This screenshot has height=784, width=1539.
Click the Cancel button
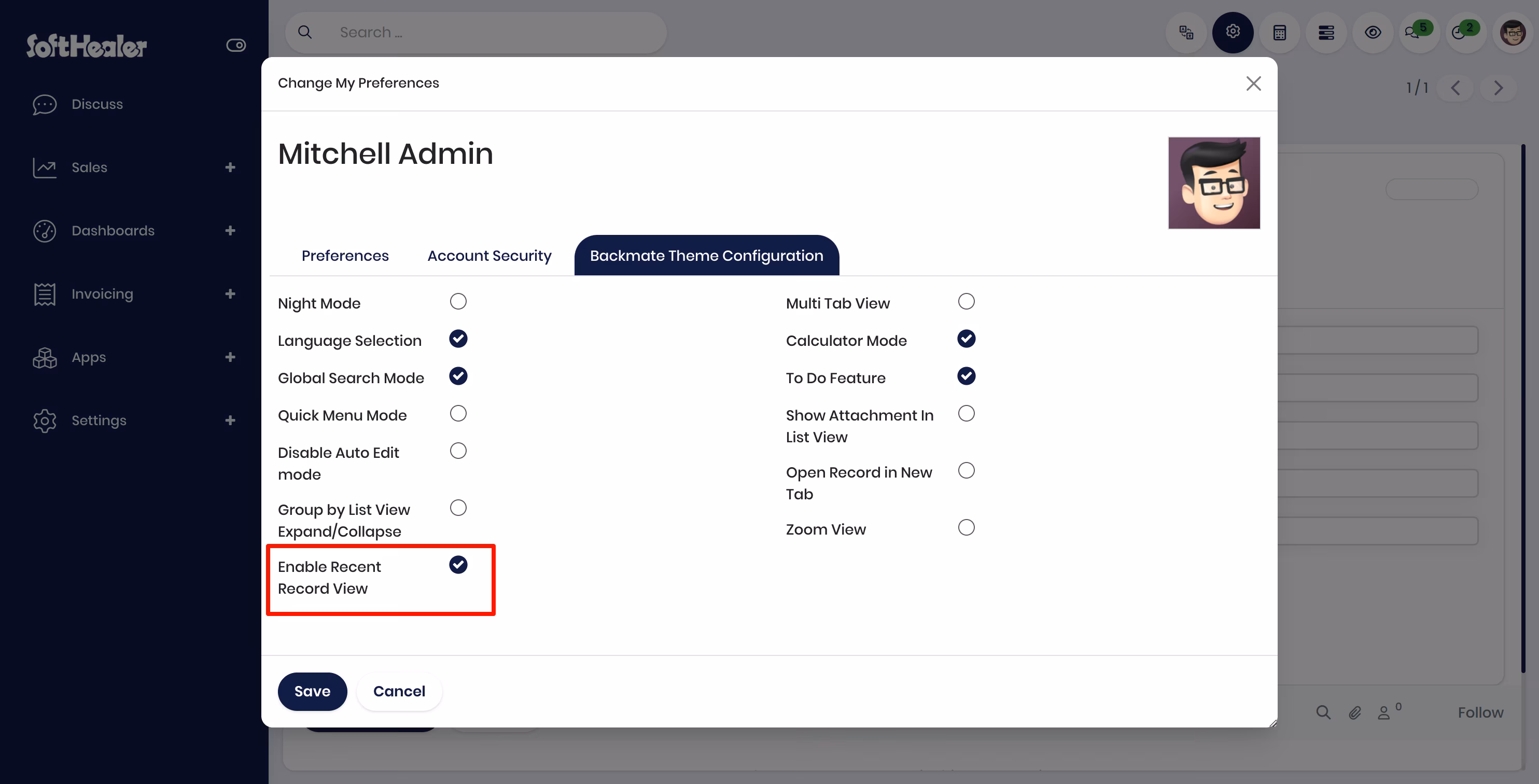coord(399,691)
